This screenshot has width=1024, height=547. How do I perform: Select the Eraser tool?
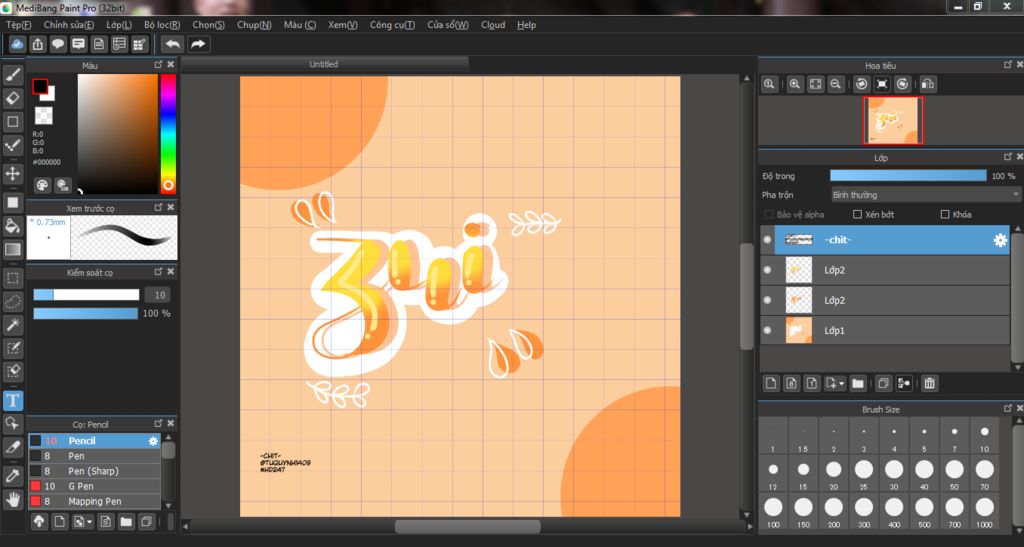tap(12, 99)
